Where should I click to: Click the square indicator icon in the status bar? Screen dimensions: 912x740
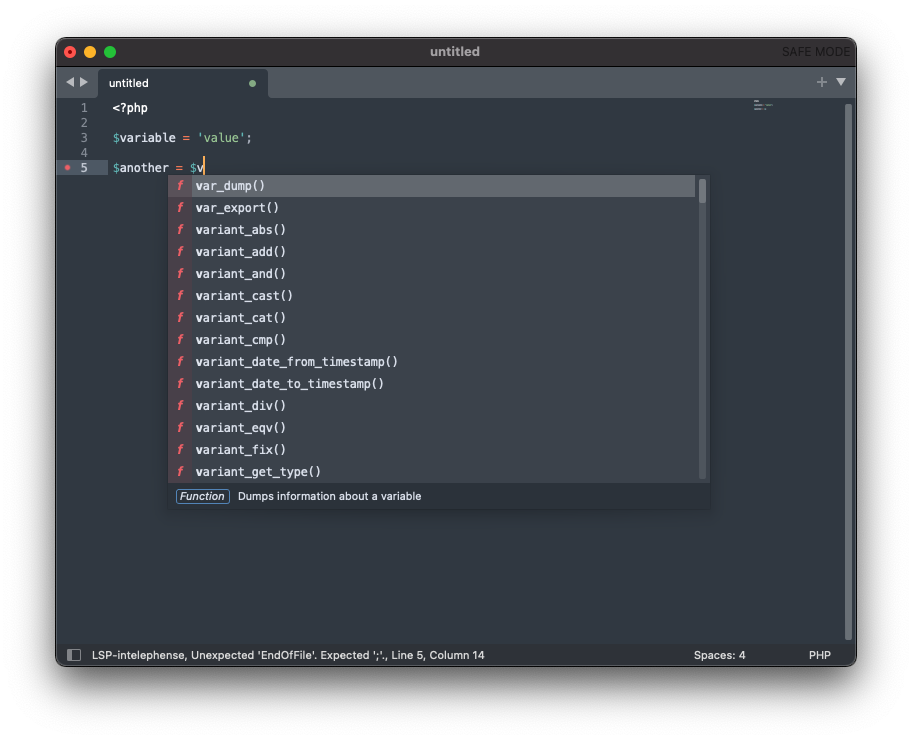point(74,654)
